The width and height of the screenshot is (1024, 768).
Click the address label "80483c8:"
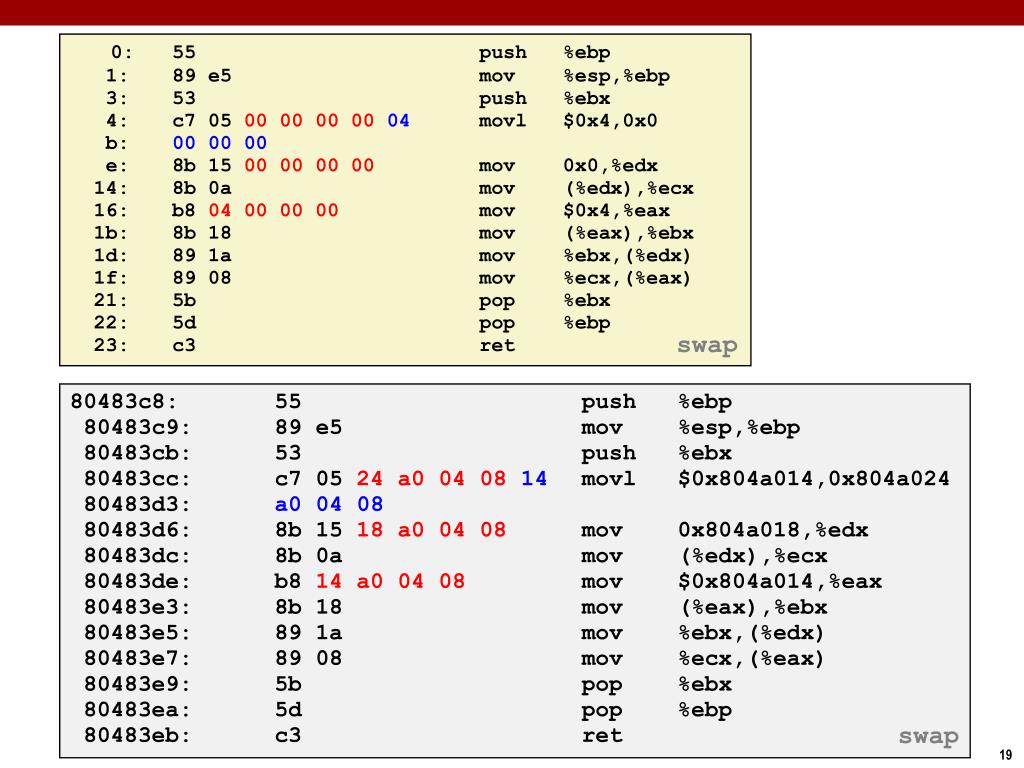pos(123,402)
